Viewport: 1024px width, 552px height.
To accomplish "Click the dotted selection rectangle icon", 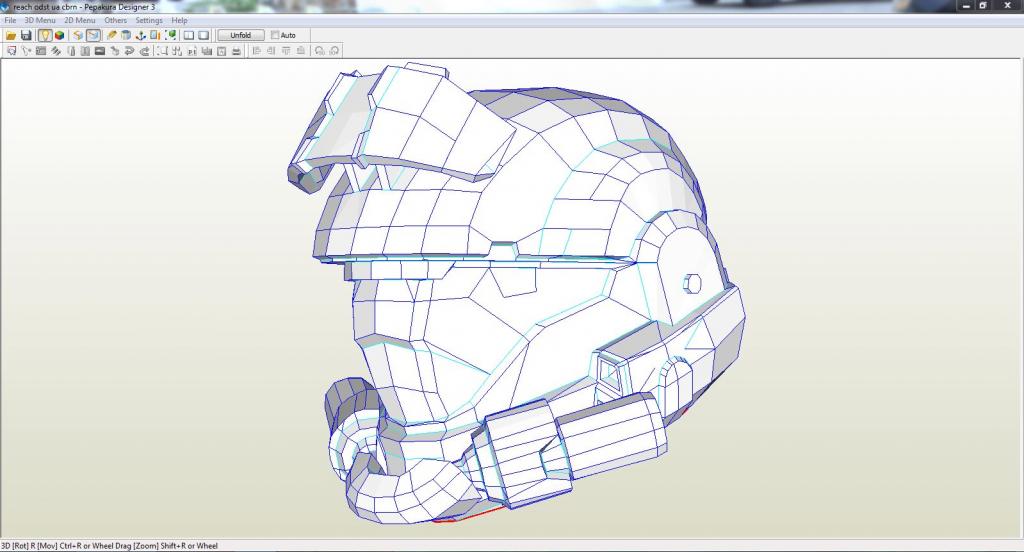I will point(162,51).
